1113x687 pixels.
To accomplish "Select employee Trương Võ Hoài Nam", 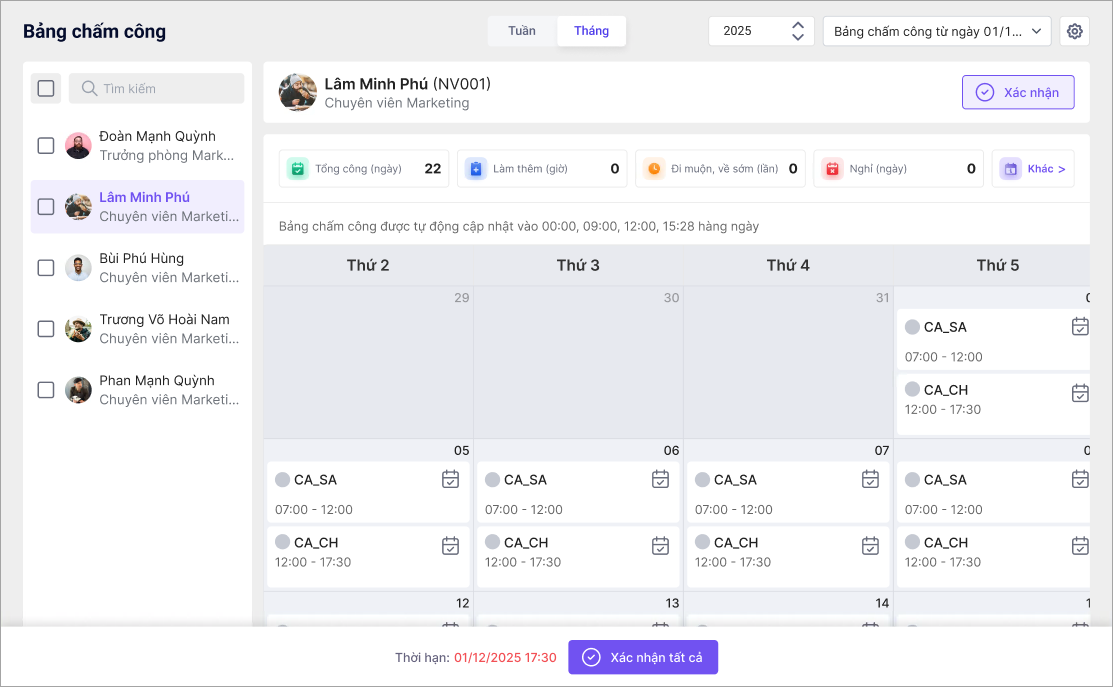I will [x=137, y=329].
